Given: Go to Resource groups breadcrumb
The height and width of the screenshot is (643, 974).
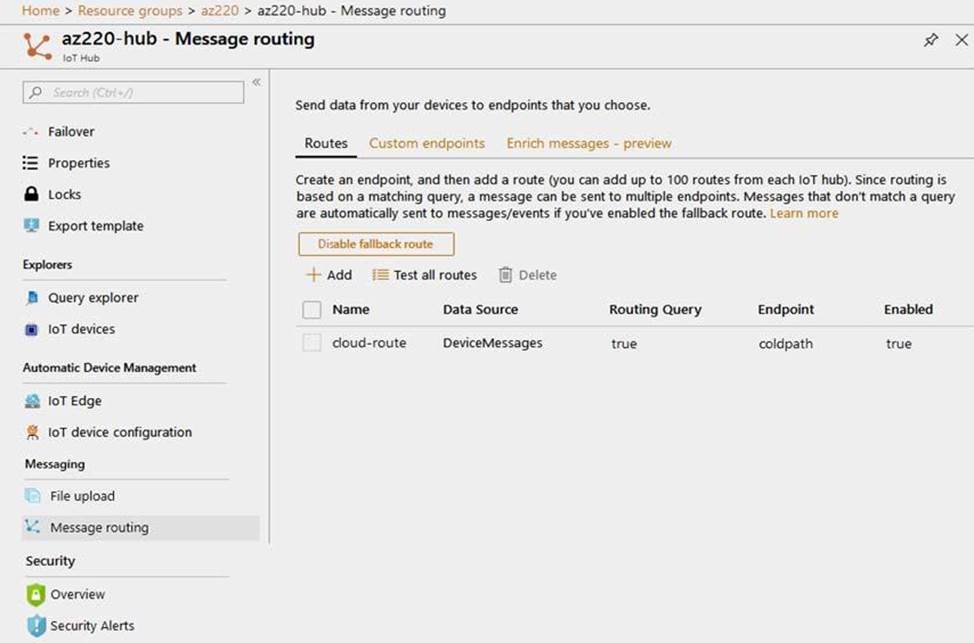Looking at the screenshot, I should click(130, 11).
